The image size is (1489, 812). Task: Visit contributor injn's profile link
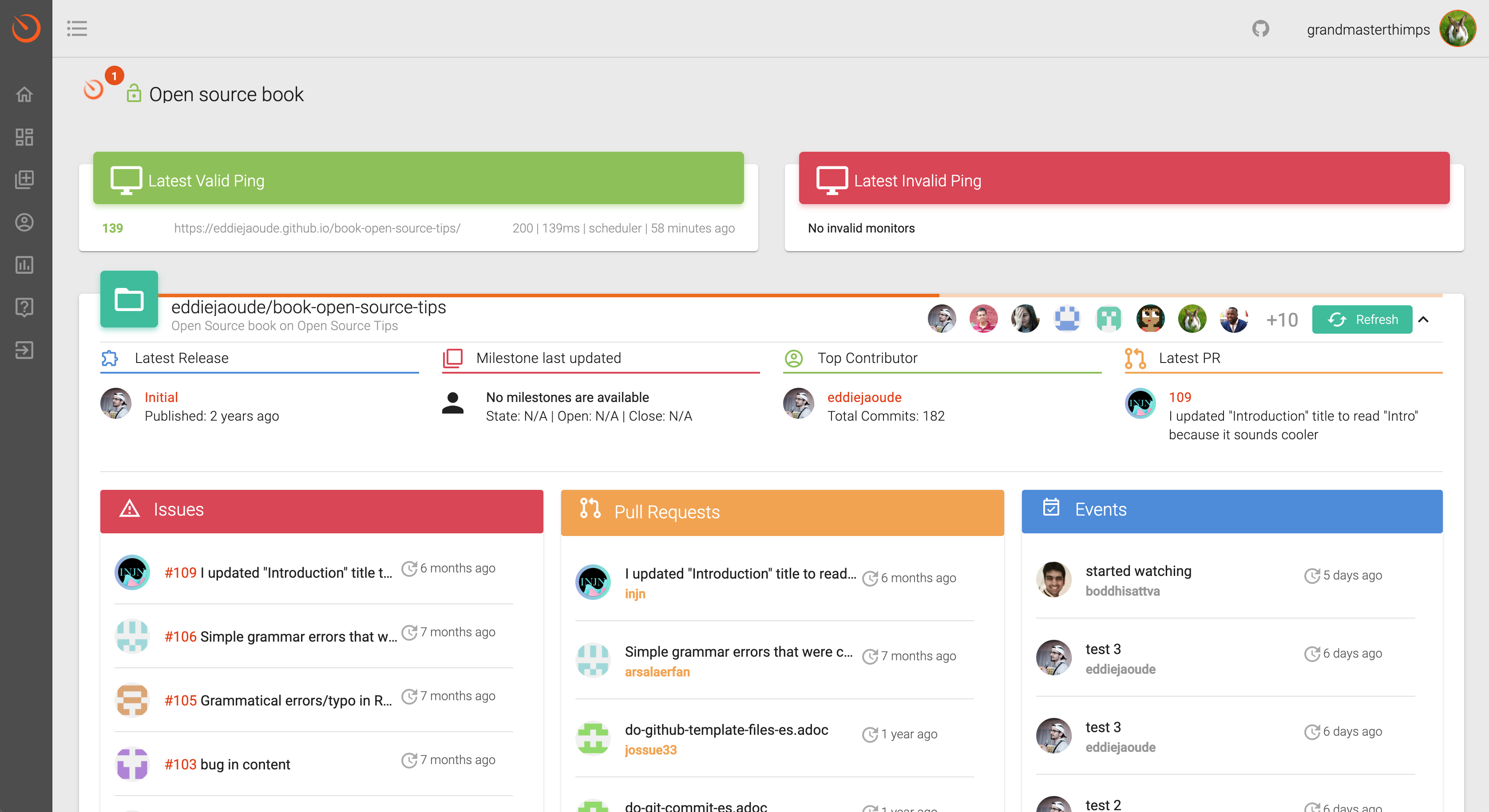pyautogui.click(x=635, y=594)
